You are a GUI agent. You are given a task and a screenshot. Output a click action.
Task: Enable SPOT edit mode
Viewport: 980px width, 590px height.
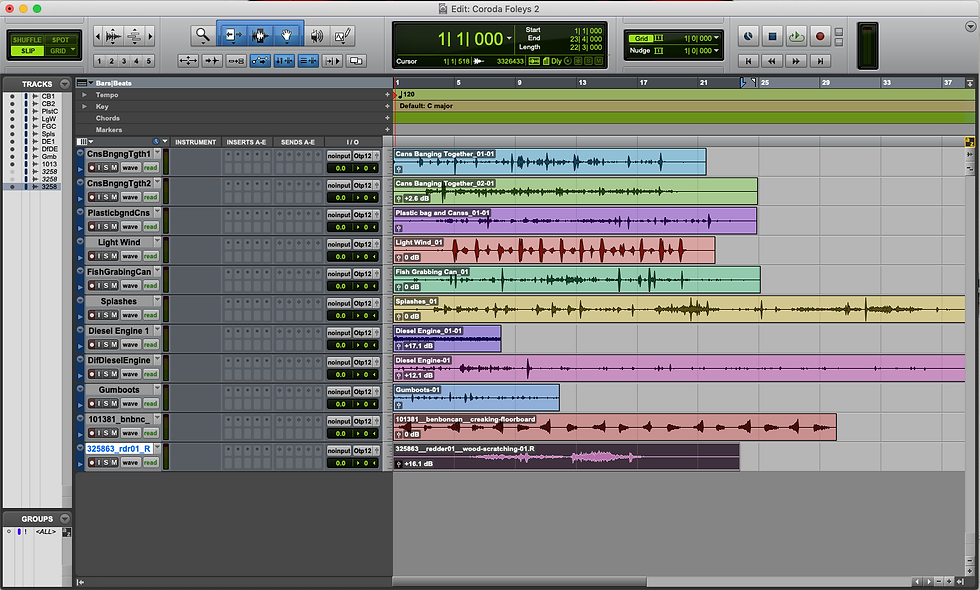[61, 39]
